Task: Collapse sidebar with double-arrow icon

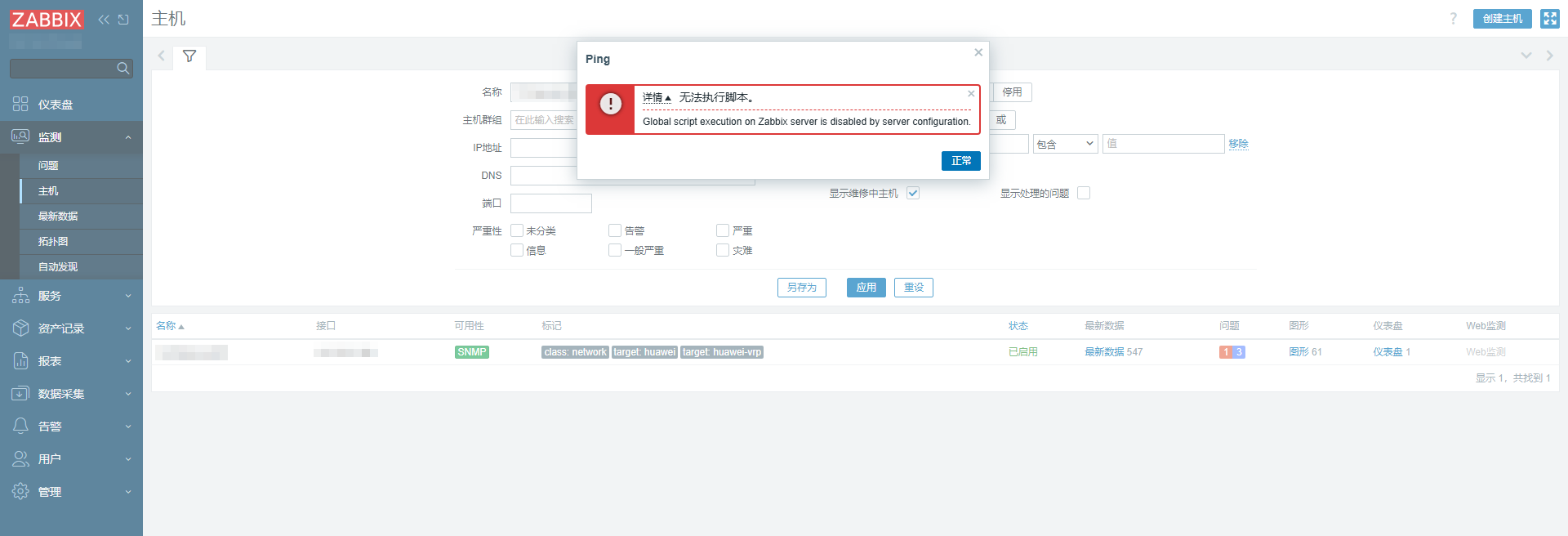Action: point(104,20)
